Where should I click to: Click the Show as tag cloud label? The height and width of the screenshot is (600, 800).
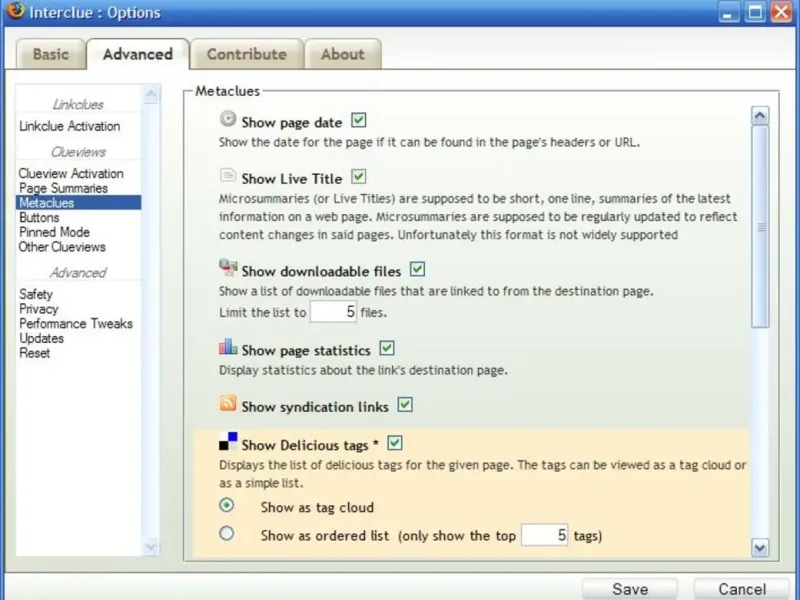pos(317,508)
